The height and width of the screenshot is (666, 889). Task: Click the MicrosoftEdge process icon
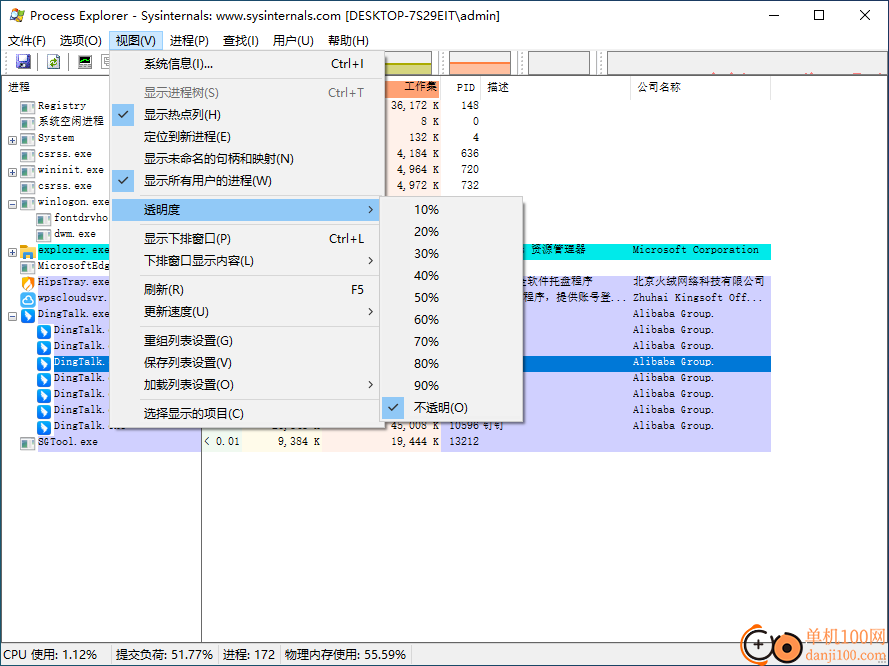27,267
